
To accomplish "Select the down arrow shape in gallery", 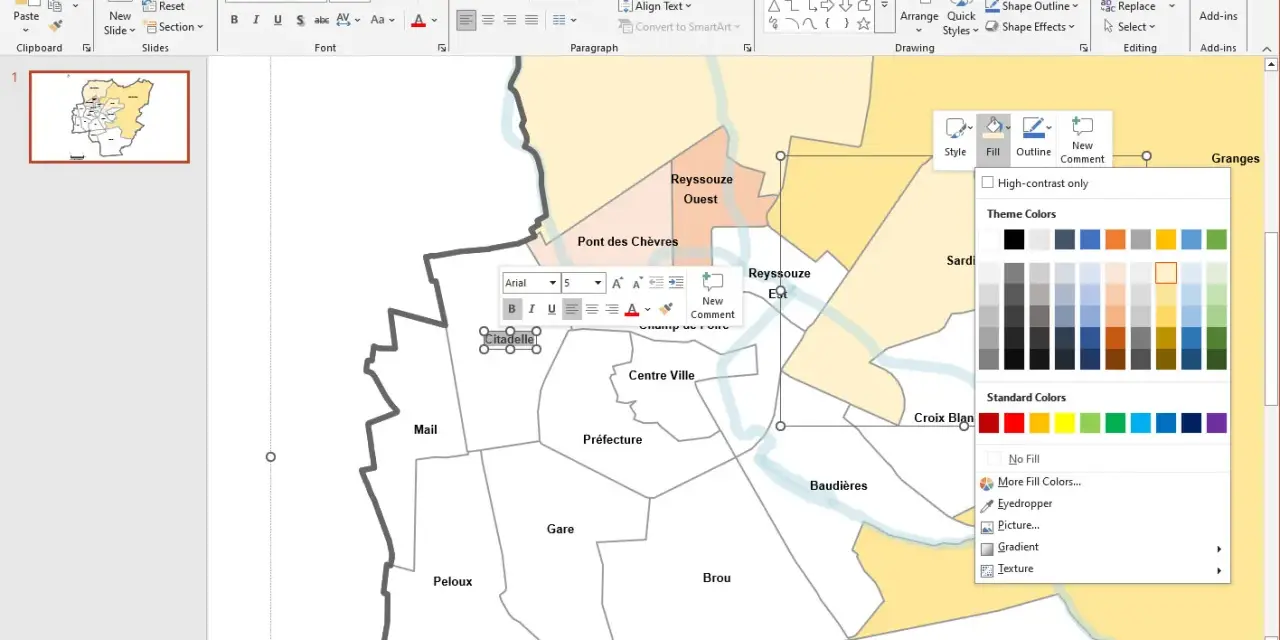I will coord(845,6).
